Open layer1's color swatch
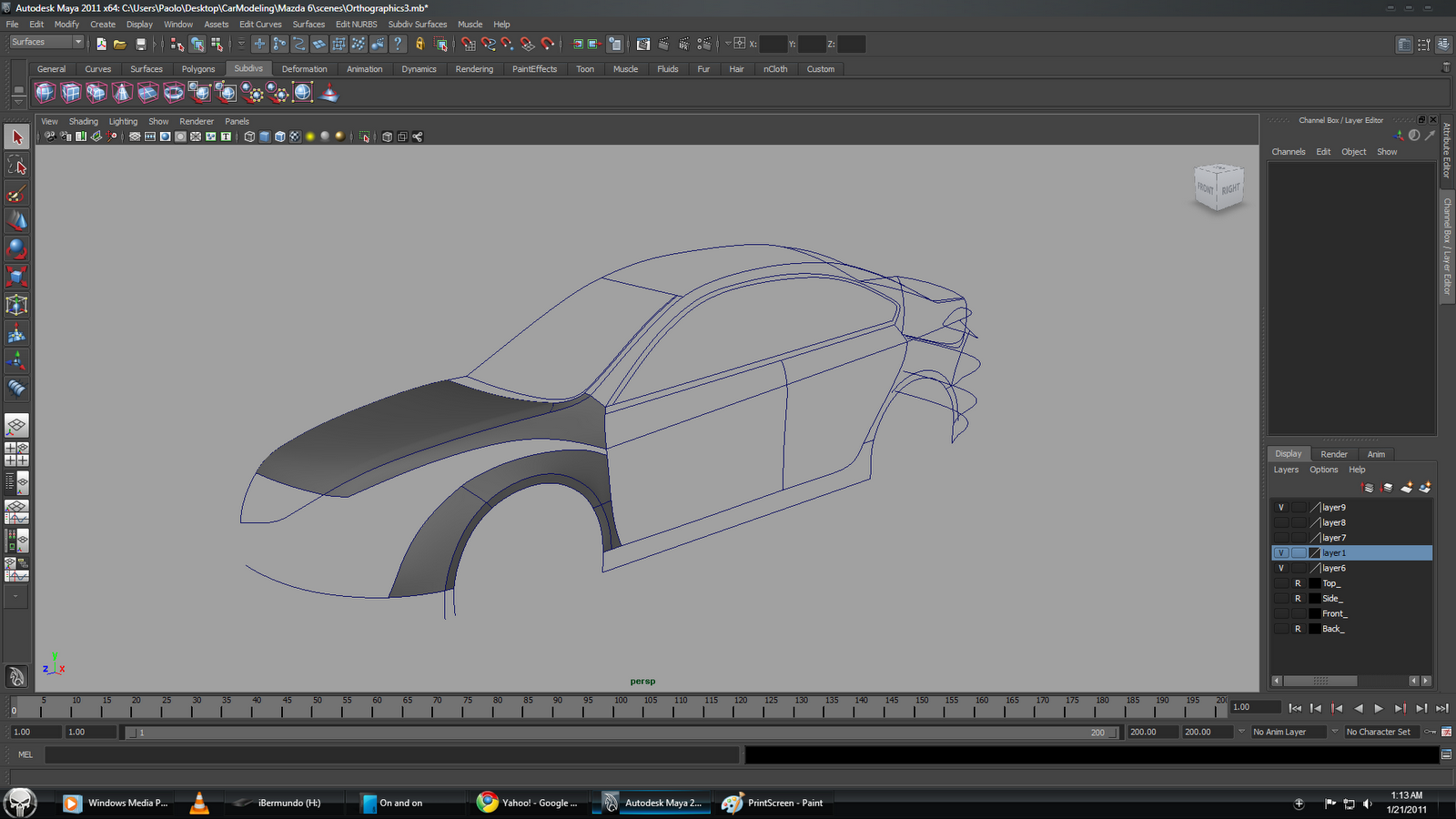Image resolution: width=1456 pixels, height=819 pixels. [1314, 552]
